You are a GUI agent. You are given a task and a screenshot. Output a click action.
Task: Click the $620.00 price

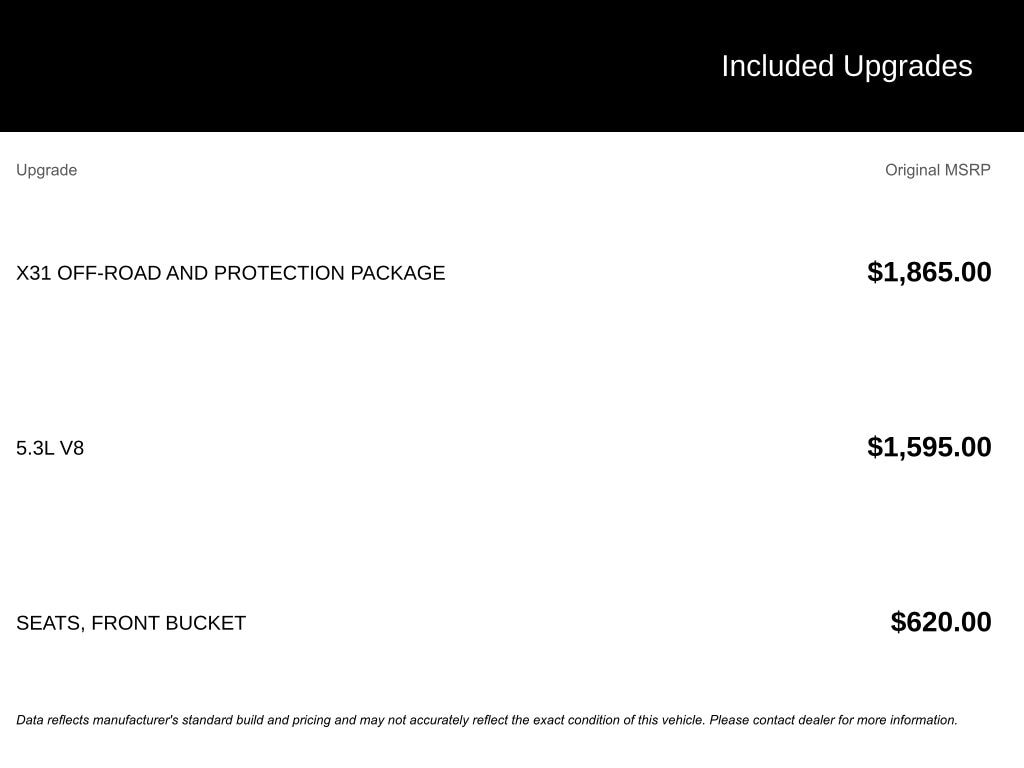pyautogui.click(x=941, y=622)
